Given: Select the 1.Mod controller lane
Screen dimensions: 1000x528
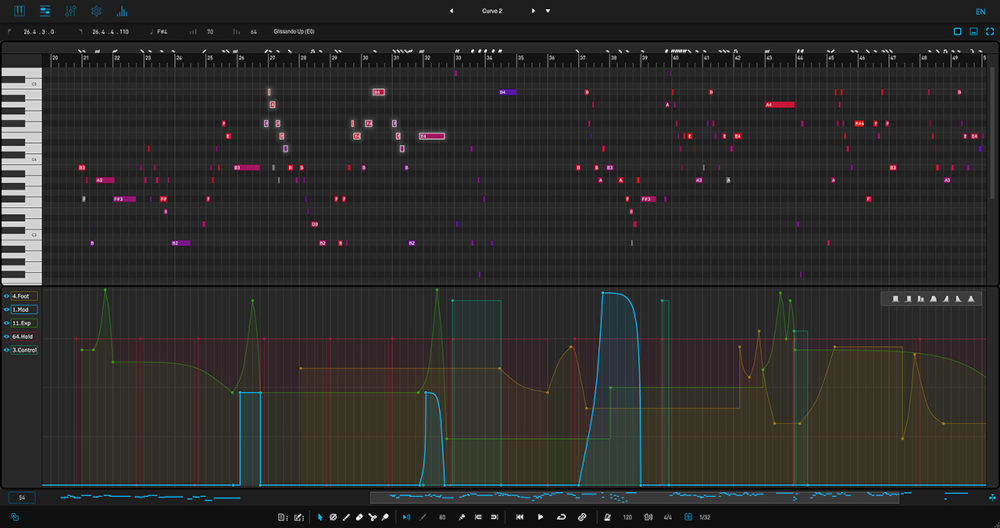Looking at the screenshot, I should coord(24,310).
